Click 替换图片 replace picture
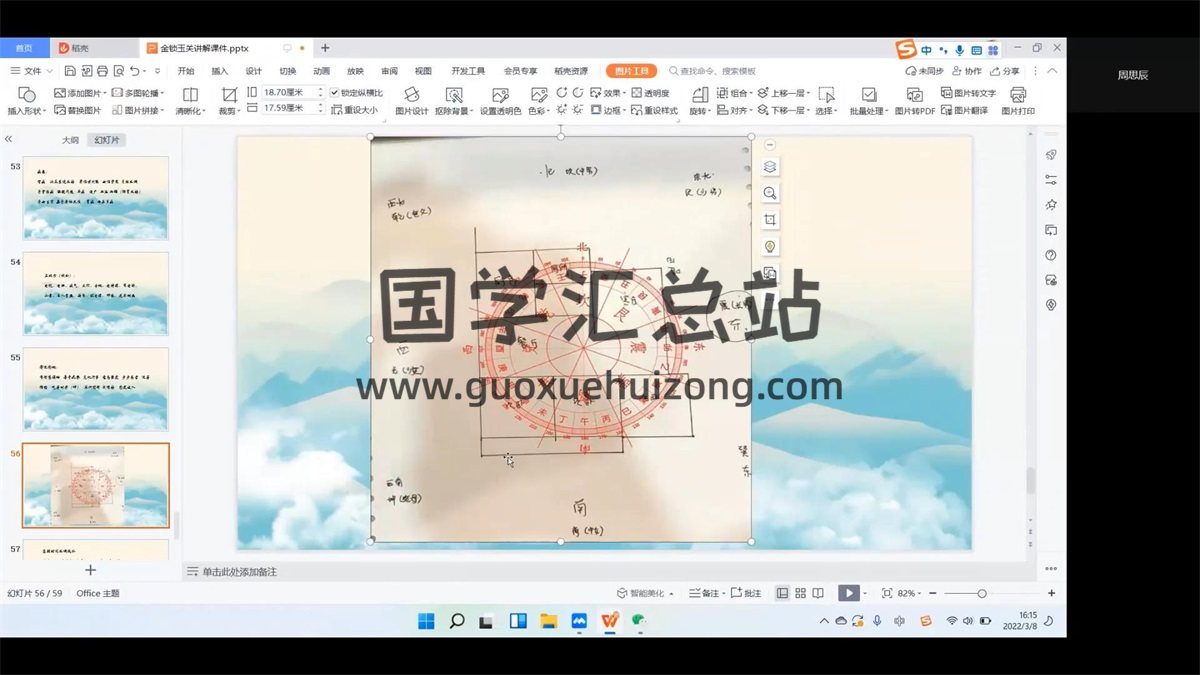The height and width of the screenshot is (675, 1200). 78,110
